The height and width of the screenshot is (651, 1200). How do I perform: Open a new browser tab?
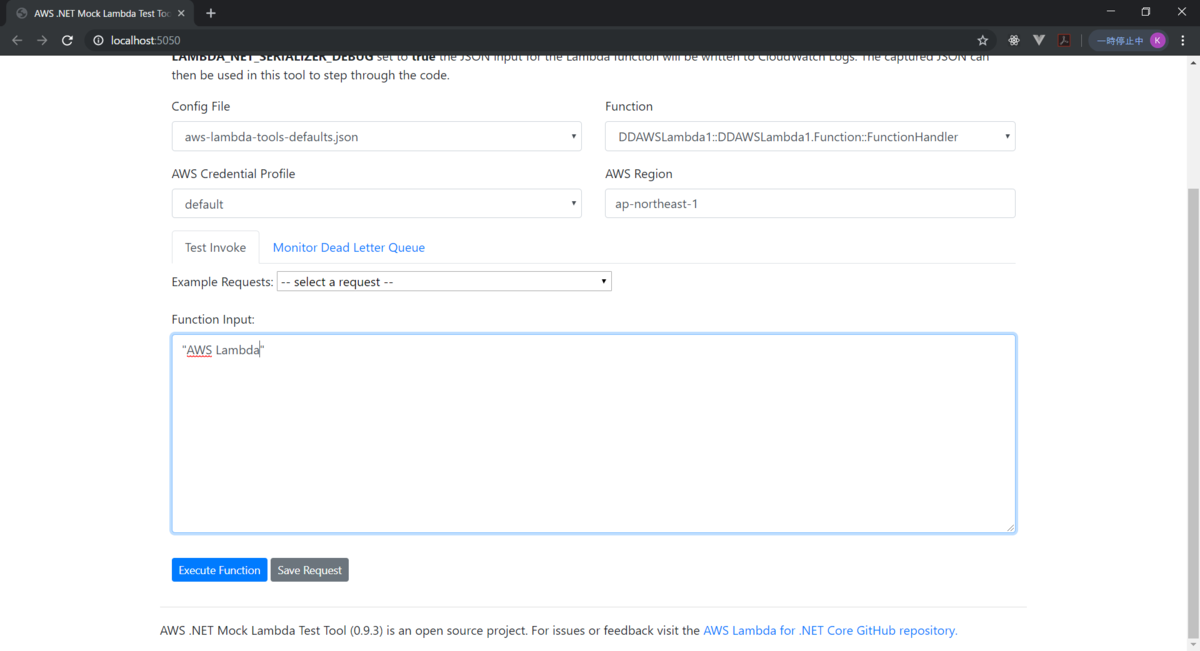tap(211, 13)
